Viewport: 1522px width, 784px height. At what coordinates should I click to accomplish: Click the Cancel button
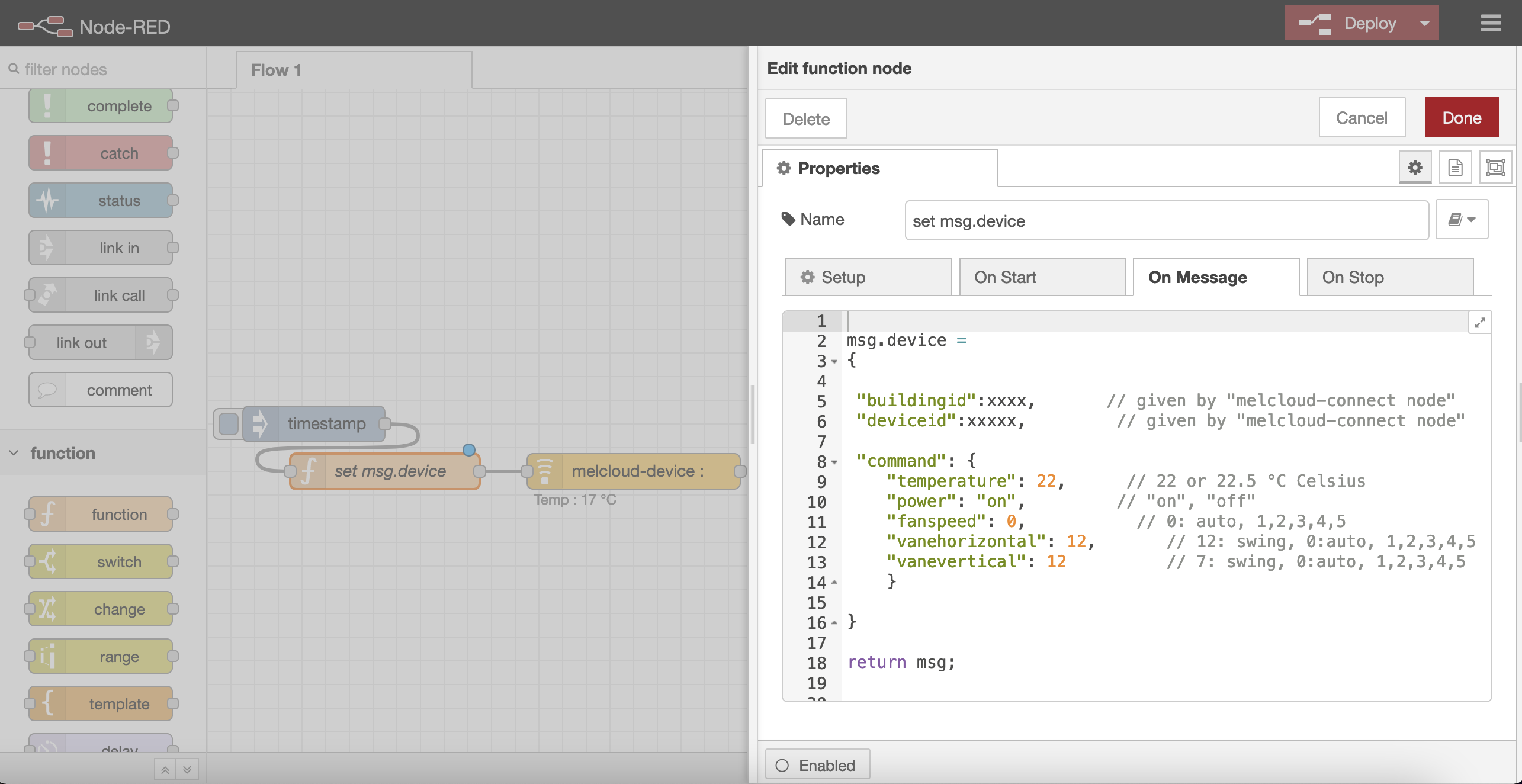(1362, 118)
